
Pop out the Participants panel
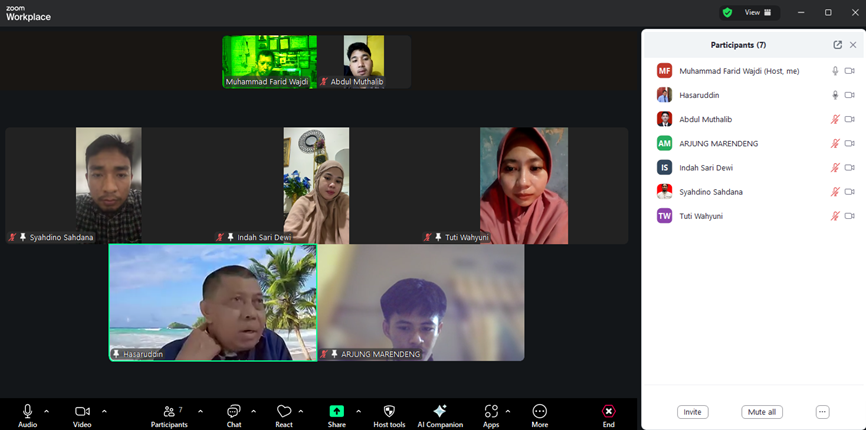coord(838,45)
